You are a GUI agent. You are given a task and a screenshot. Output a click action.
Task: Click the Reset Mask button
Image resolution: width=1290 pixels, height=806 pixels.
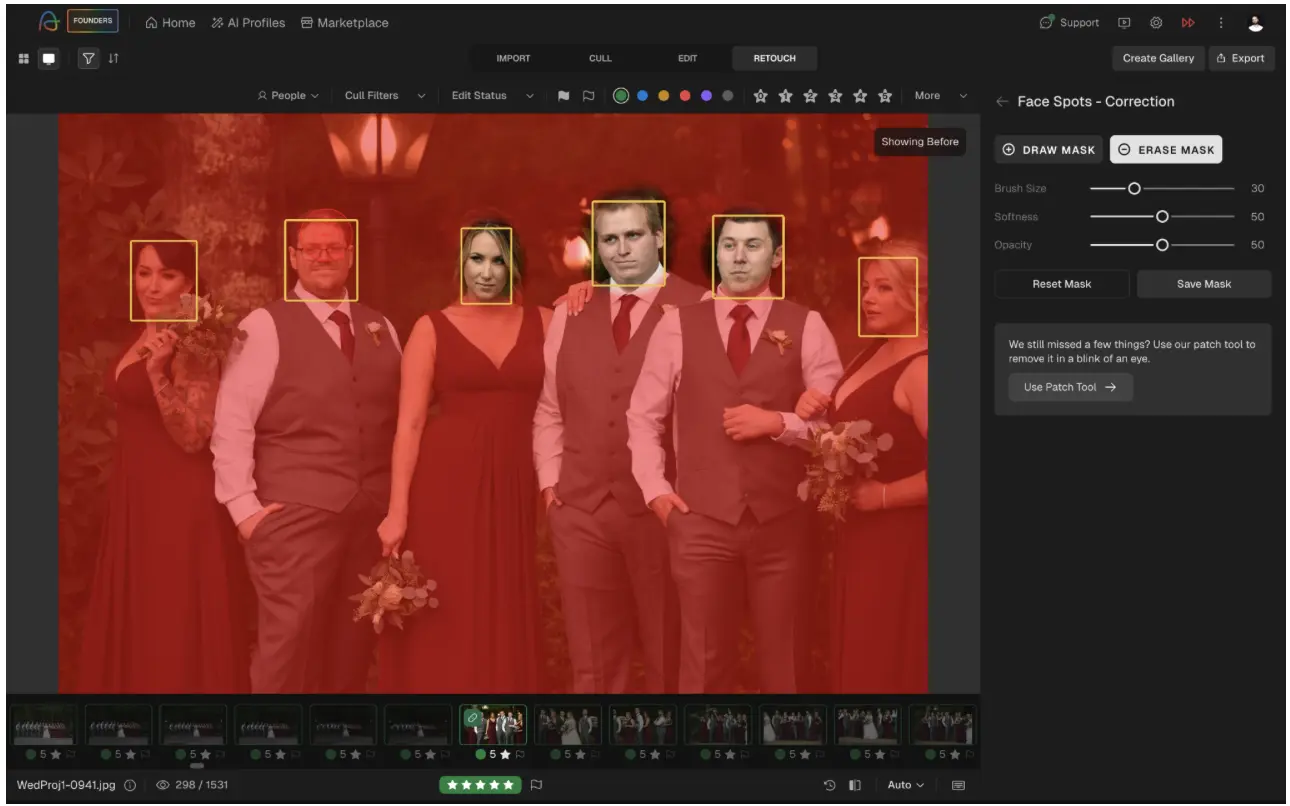coord(1062,284)
